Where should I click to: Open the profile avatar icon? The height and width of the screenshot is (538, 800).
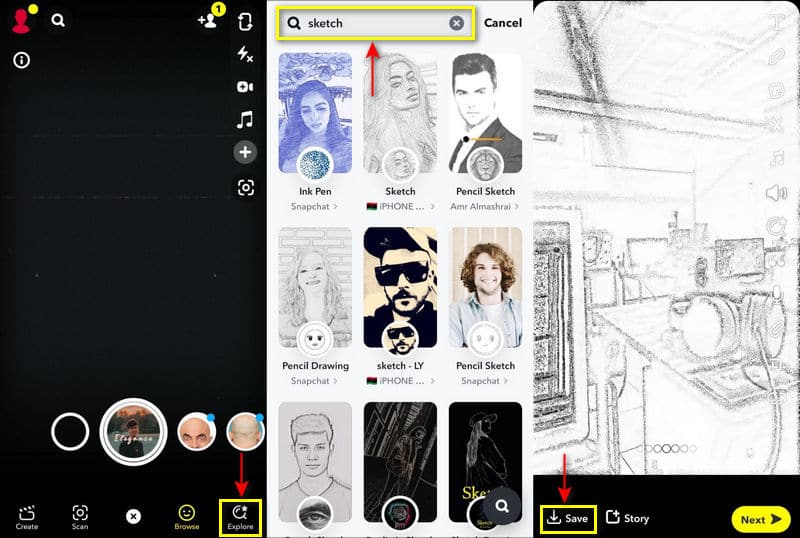pos(21,21)
